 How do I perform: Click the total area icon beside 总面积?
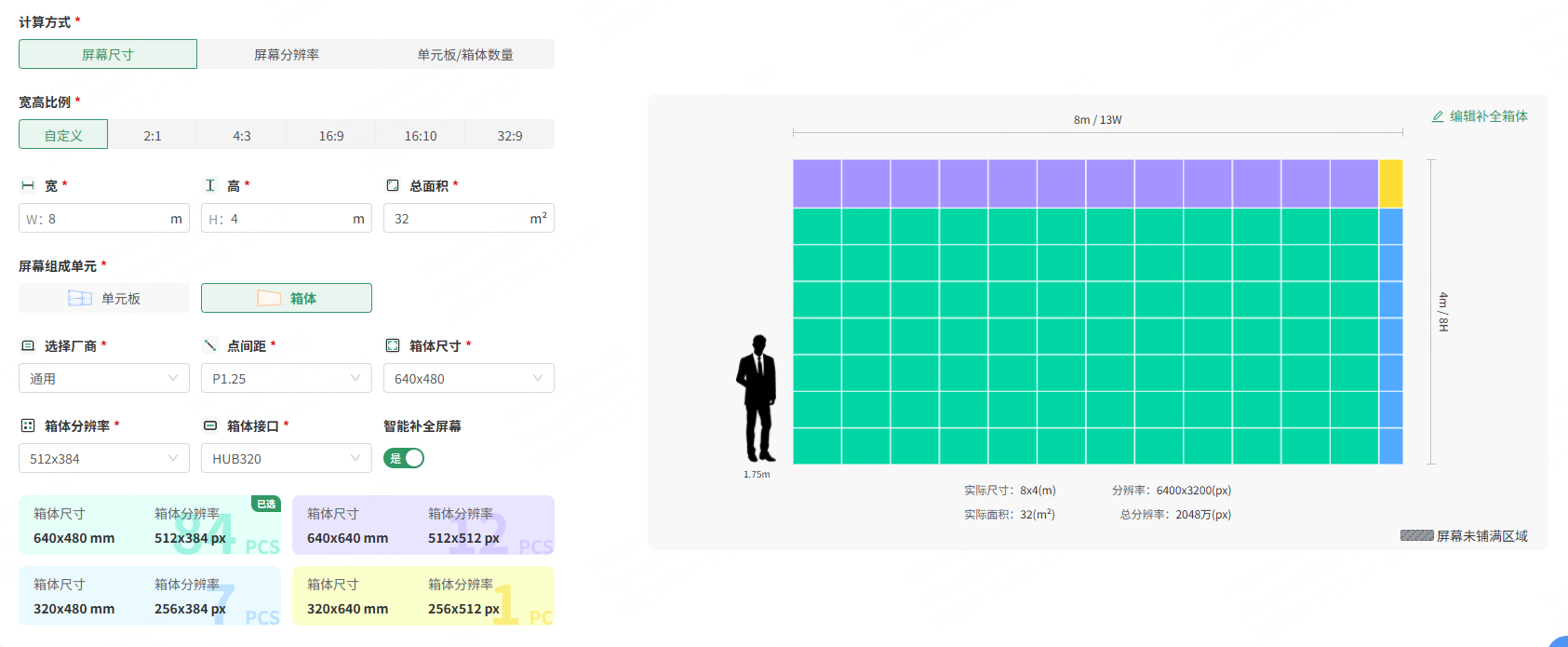pyautogui.click(x=393, y=185)
